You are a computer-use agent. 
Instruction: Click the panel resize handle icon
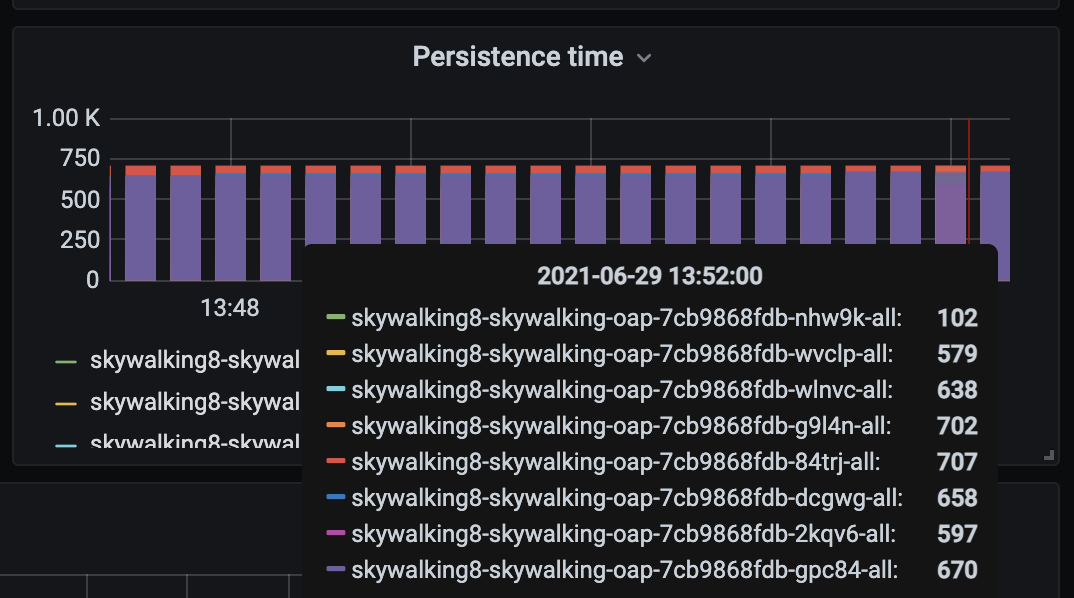click(1049, 455)
